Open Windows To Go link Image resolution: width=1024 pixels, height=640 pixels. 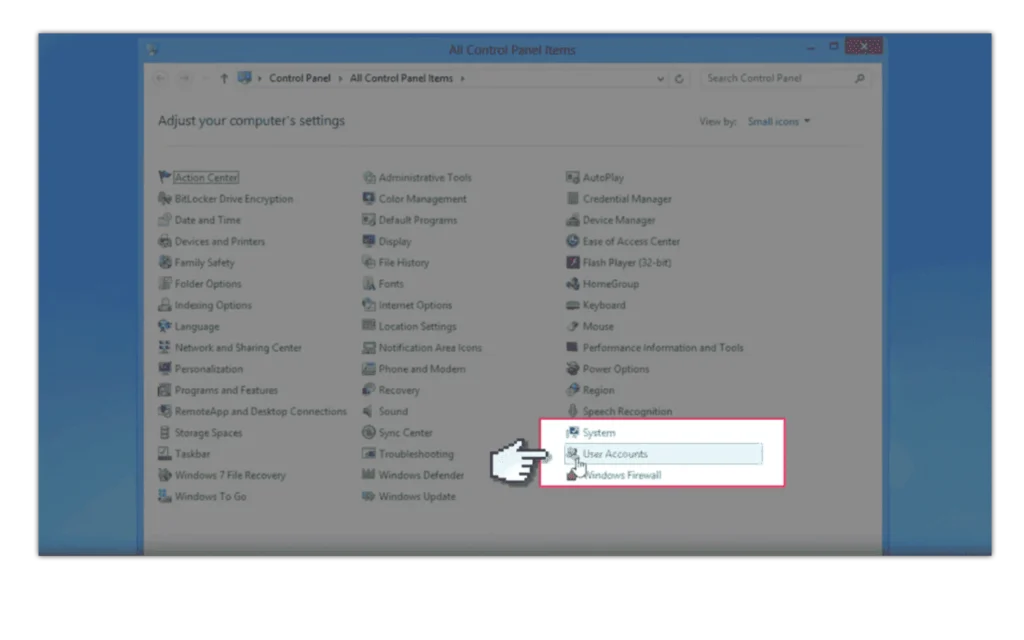point(210,496)
